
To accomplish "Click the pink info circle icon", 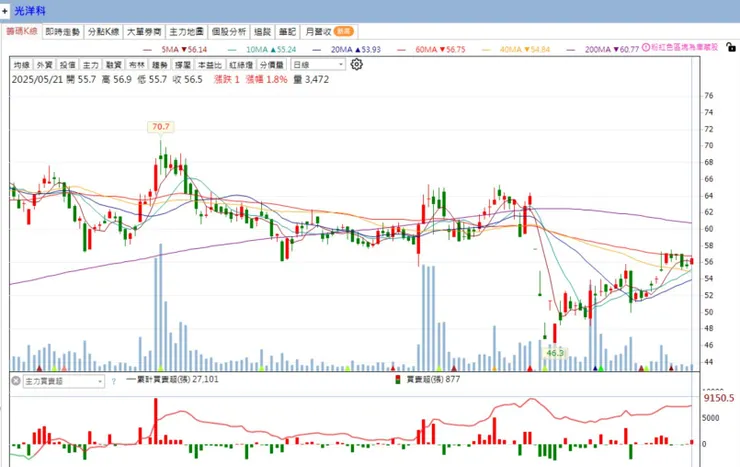I will [646, 48].
